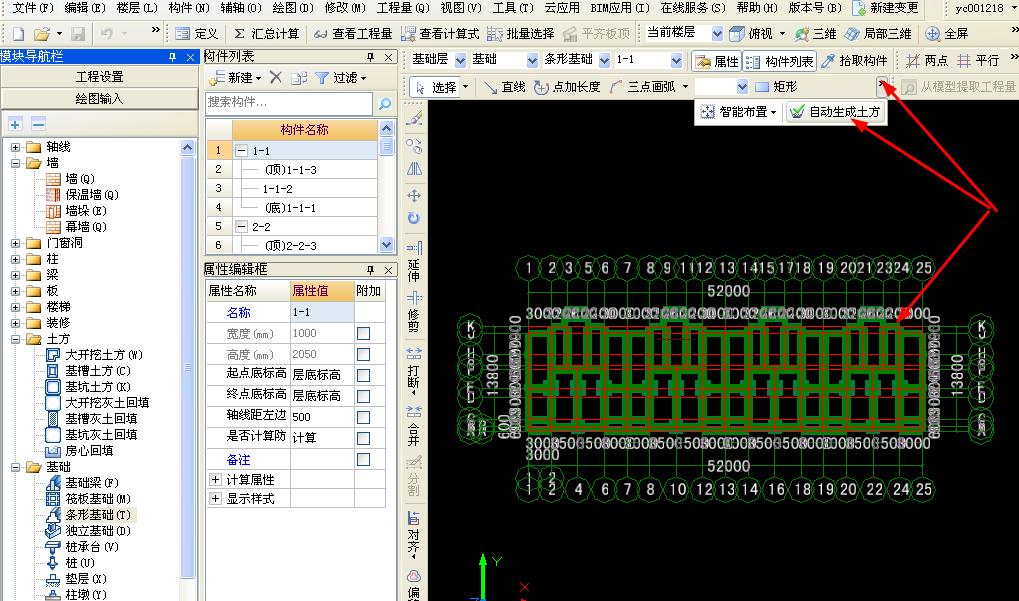Click the Save disk icon in the toolbar
1019x601 pixels.
(x=78, y=33)
